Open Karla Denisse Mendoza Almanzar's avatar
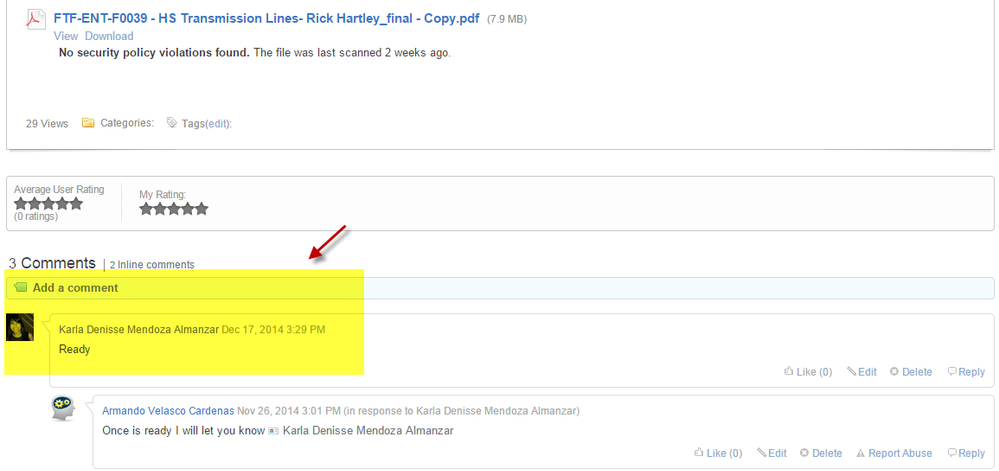The height and width of the screenshot is (471, 999). click(x=20, y=327)
